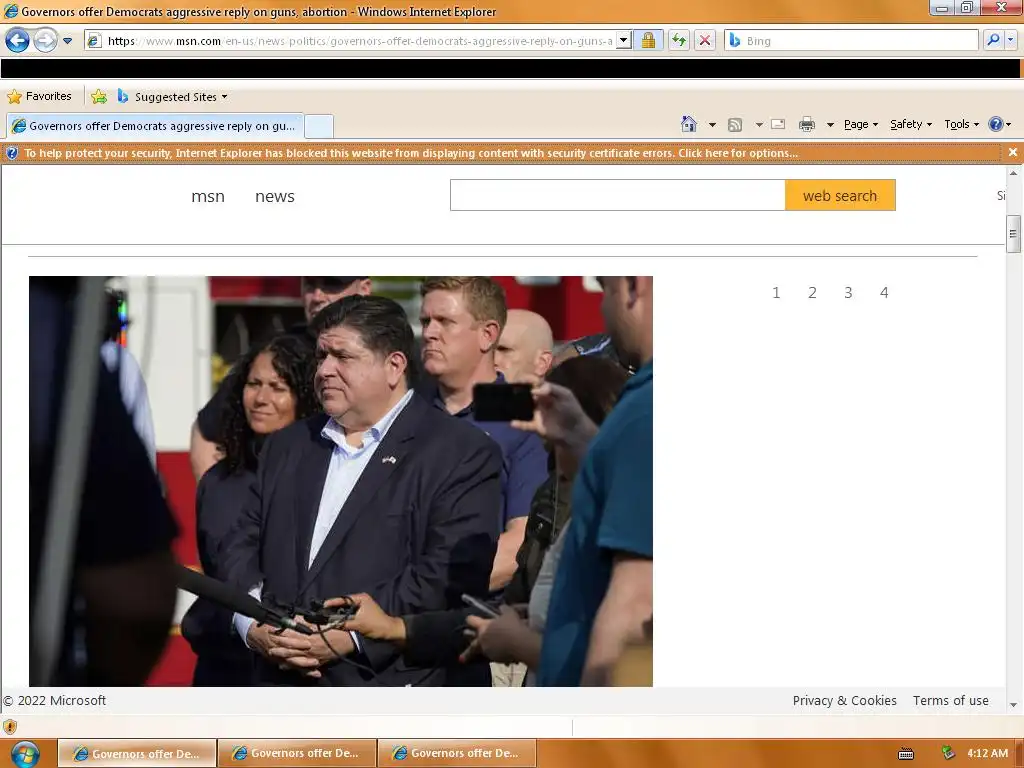Image resolution: width=1024 pixels, height=768 pixels.
Task: Open search provider options dropdown arrow
Action: [1010, 40]
